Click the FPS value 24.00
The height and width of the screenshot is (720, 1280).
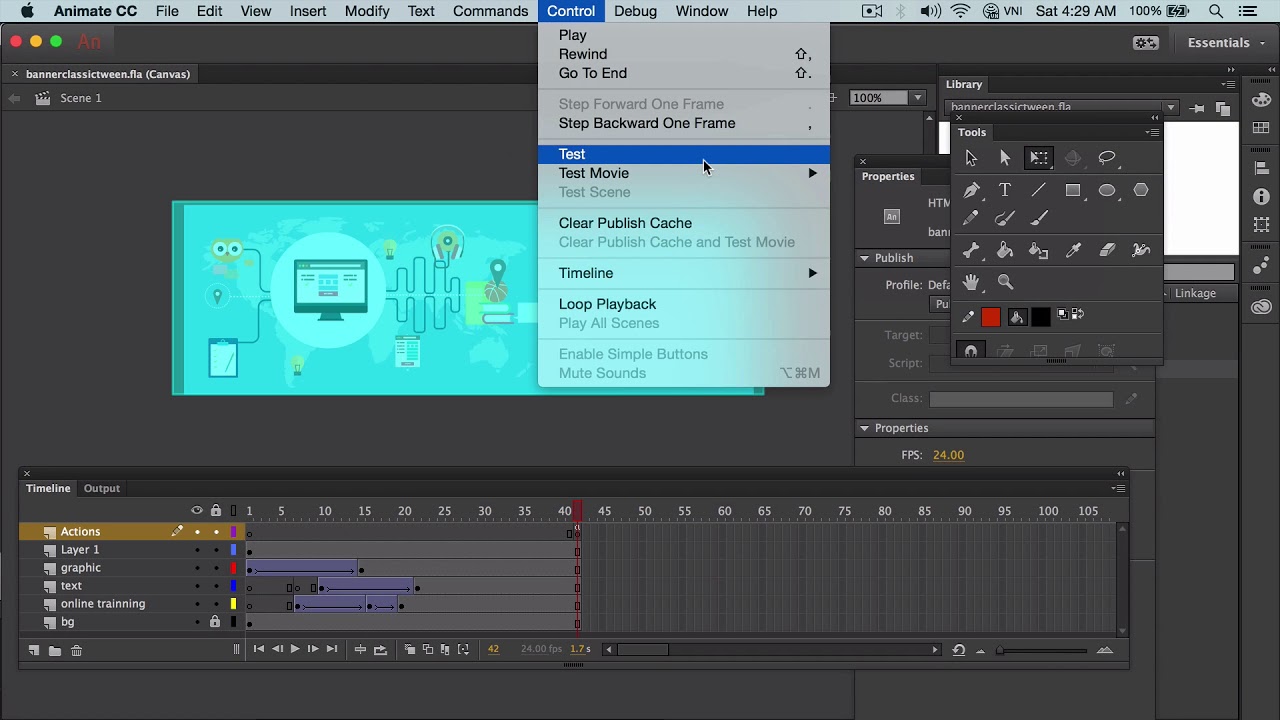[948, 455]
